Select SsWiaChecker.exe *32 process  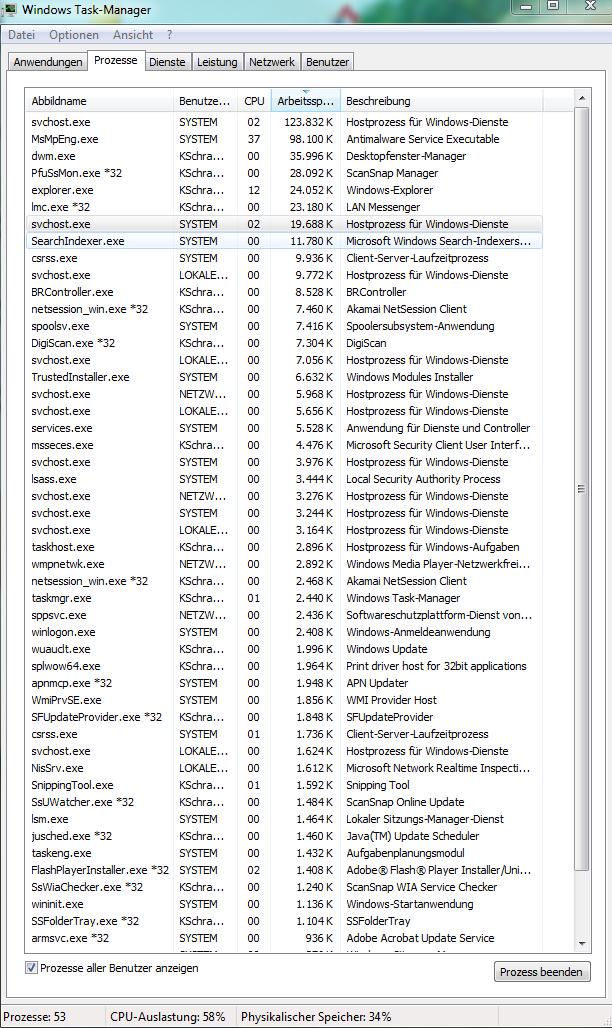(x=284, y=887)
